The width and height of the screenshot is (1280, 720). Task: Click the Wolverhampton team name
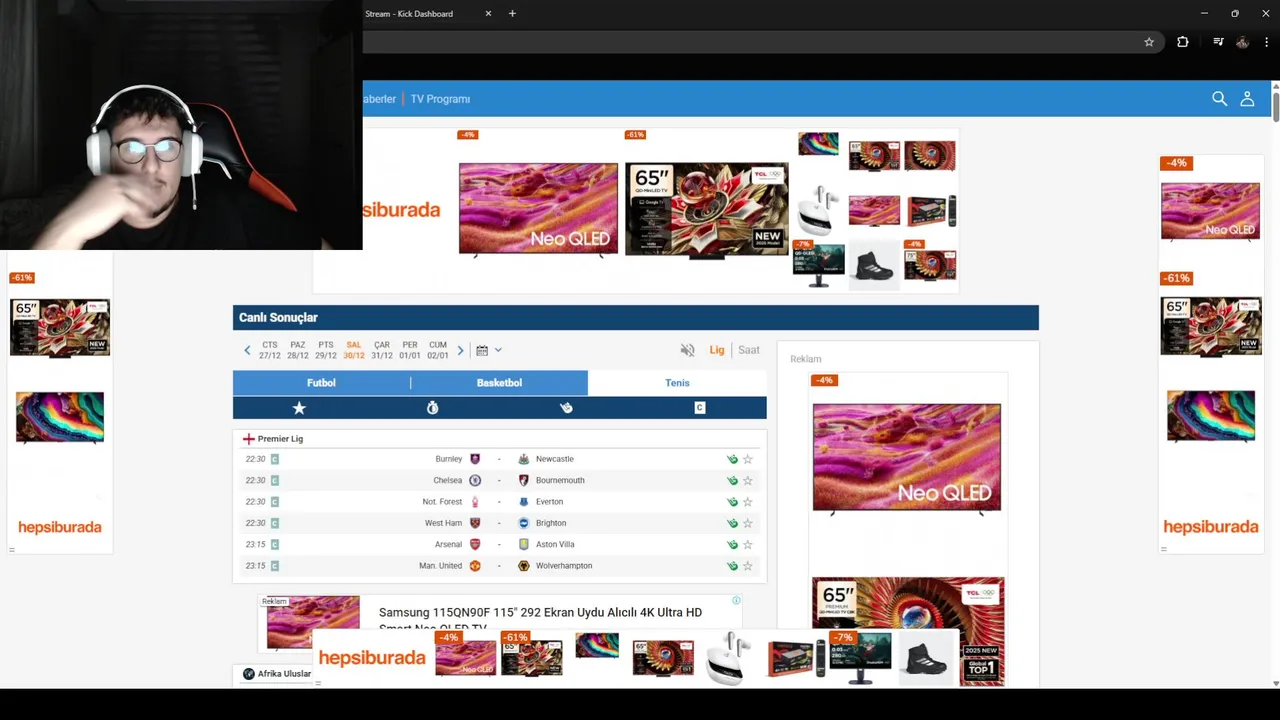(564, 566)
